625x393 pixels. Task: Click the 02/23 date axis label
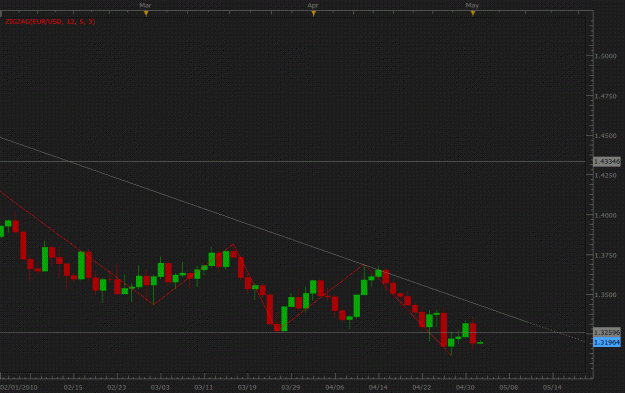[x=116, y=387]
